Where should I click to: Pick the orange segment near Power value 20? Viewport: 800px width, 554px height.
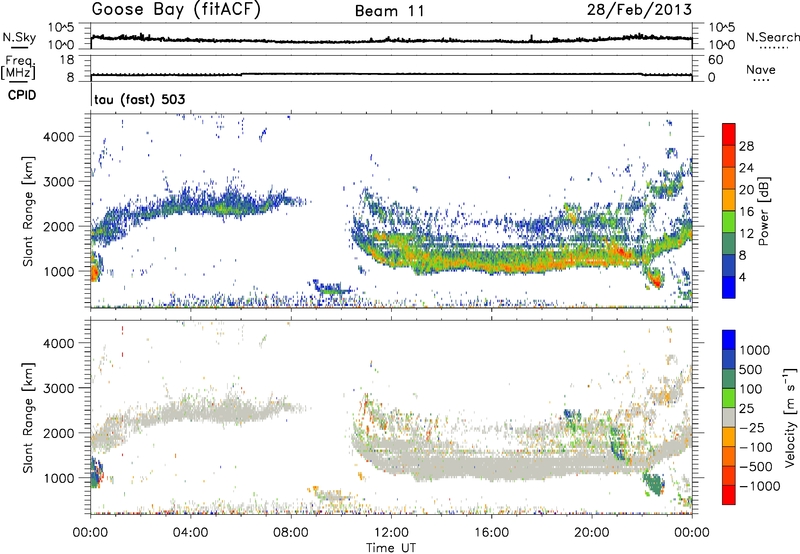(x=729, y=200)
